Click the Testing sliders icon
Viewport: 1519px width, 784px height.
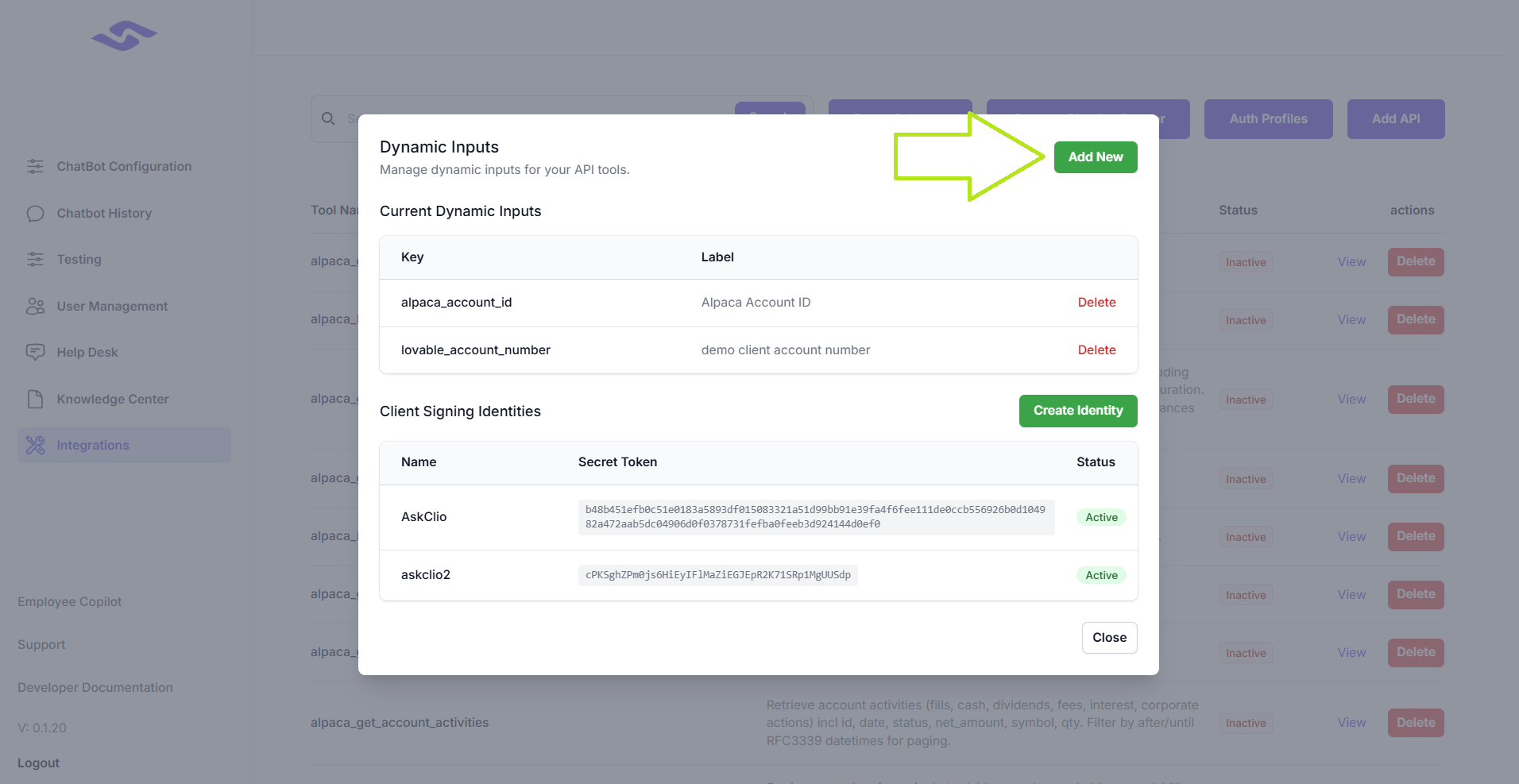(x=35, y=259)
